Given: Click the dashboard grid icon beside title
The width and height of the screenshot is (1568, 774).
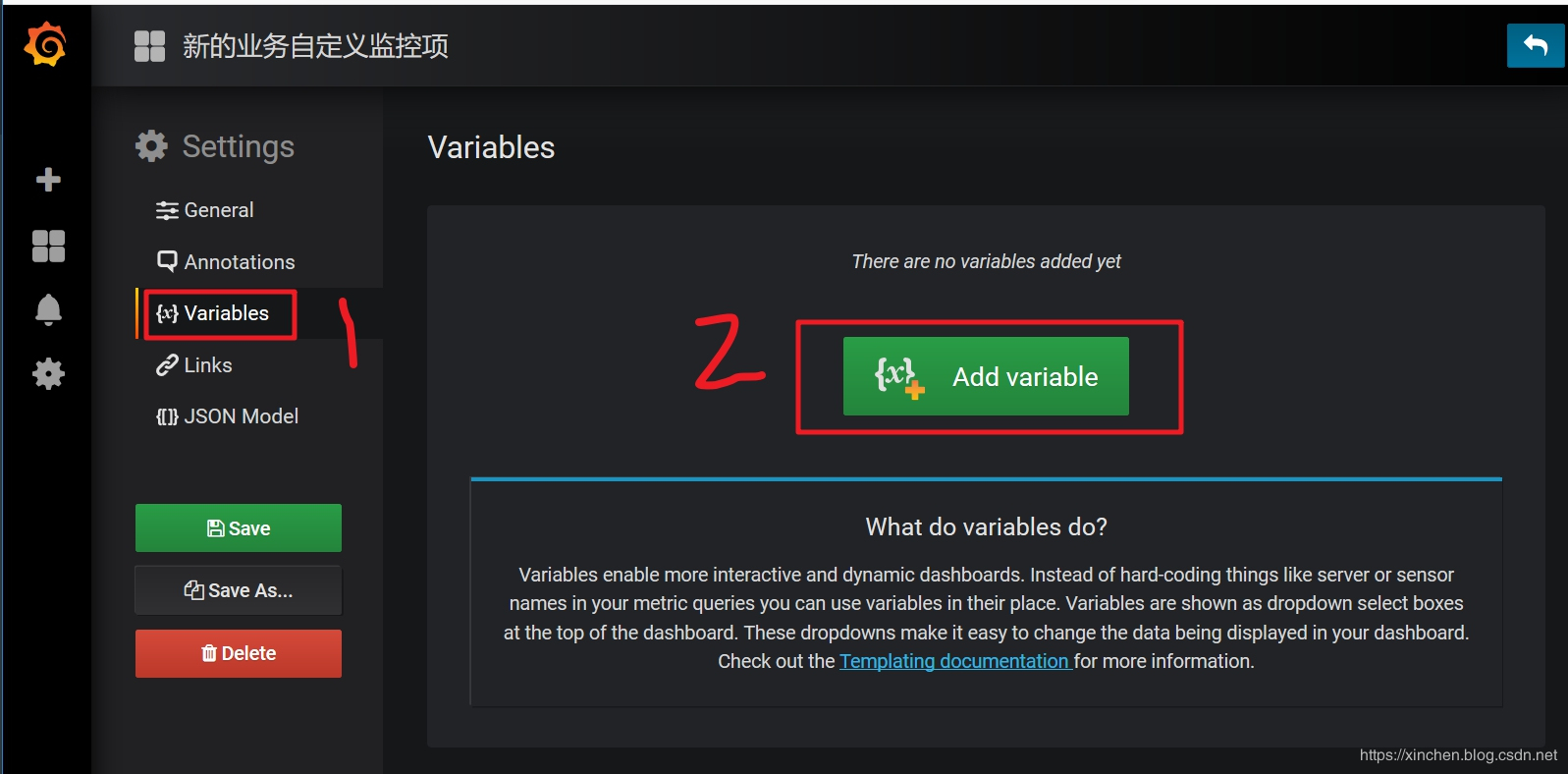Looking at the screenshot, I should click(149, 46).
